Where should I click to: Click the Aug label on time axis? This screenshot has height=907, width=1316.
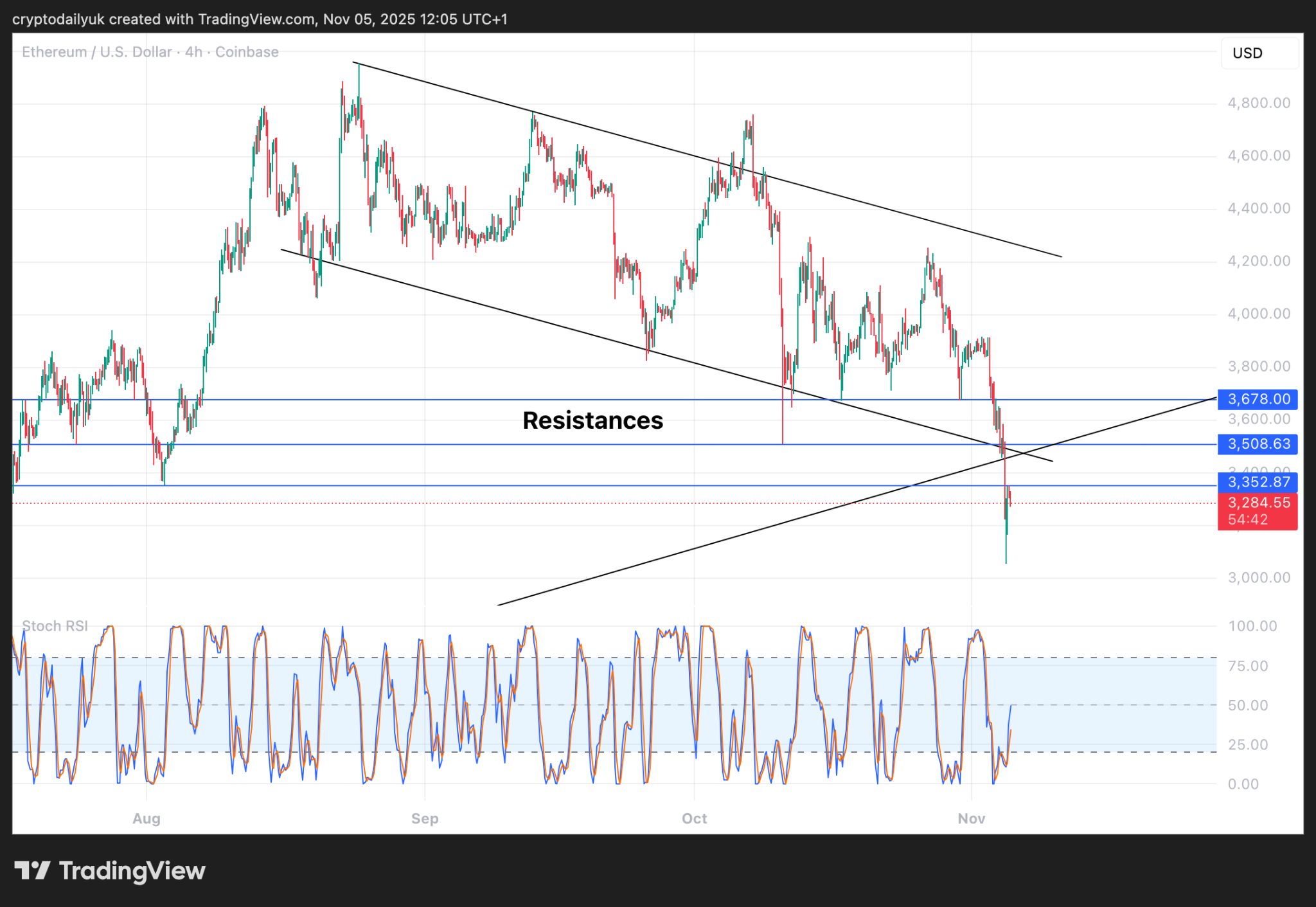(x=147, y=819)
